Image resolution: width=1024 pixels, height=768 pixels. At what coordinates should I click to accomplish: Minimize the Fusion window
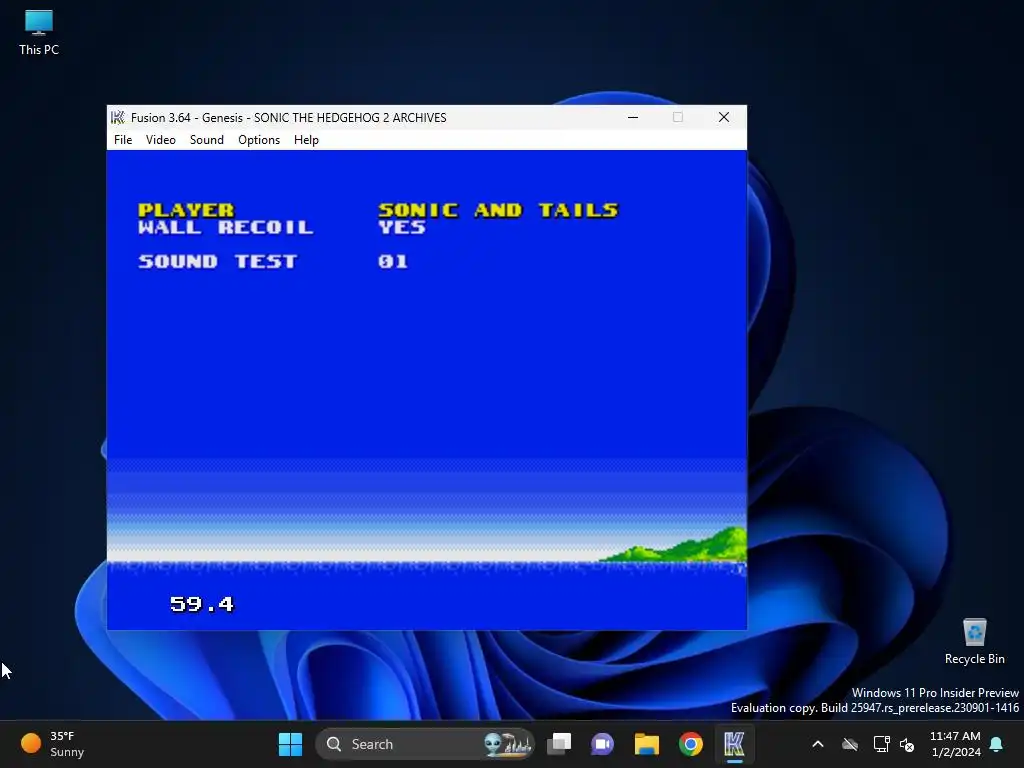(x=633, y=118)
